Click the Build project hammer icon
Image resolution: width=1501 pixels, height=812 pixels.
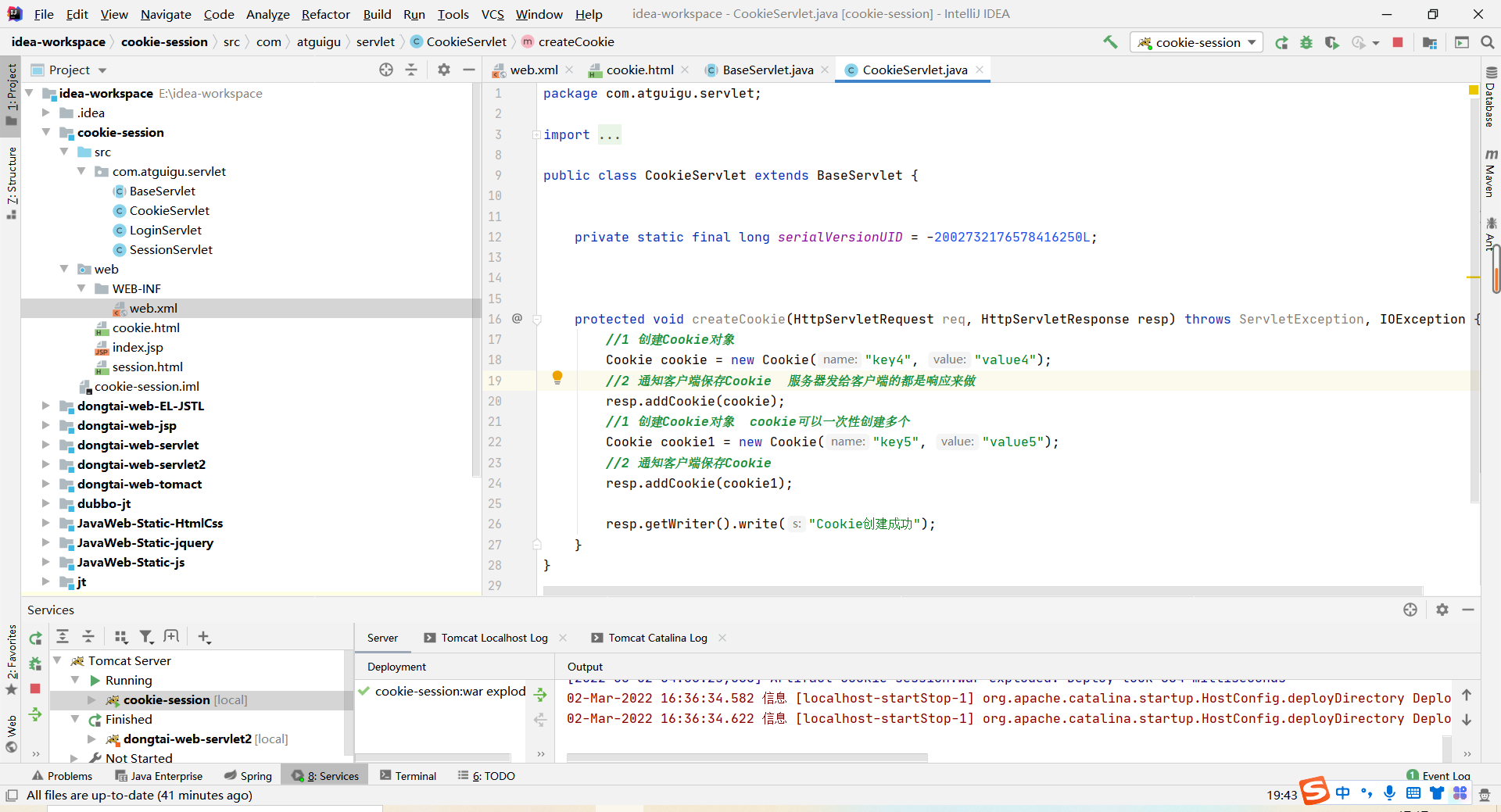click(x=1110, y=42)
